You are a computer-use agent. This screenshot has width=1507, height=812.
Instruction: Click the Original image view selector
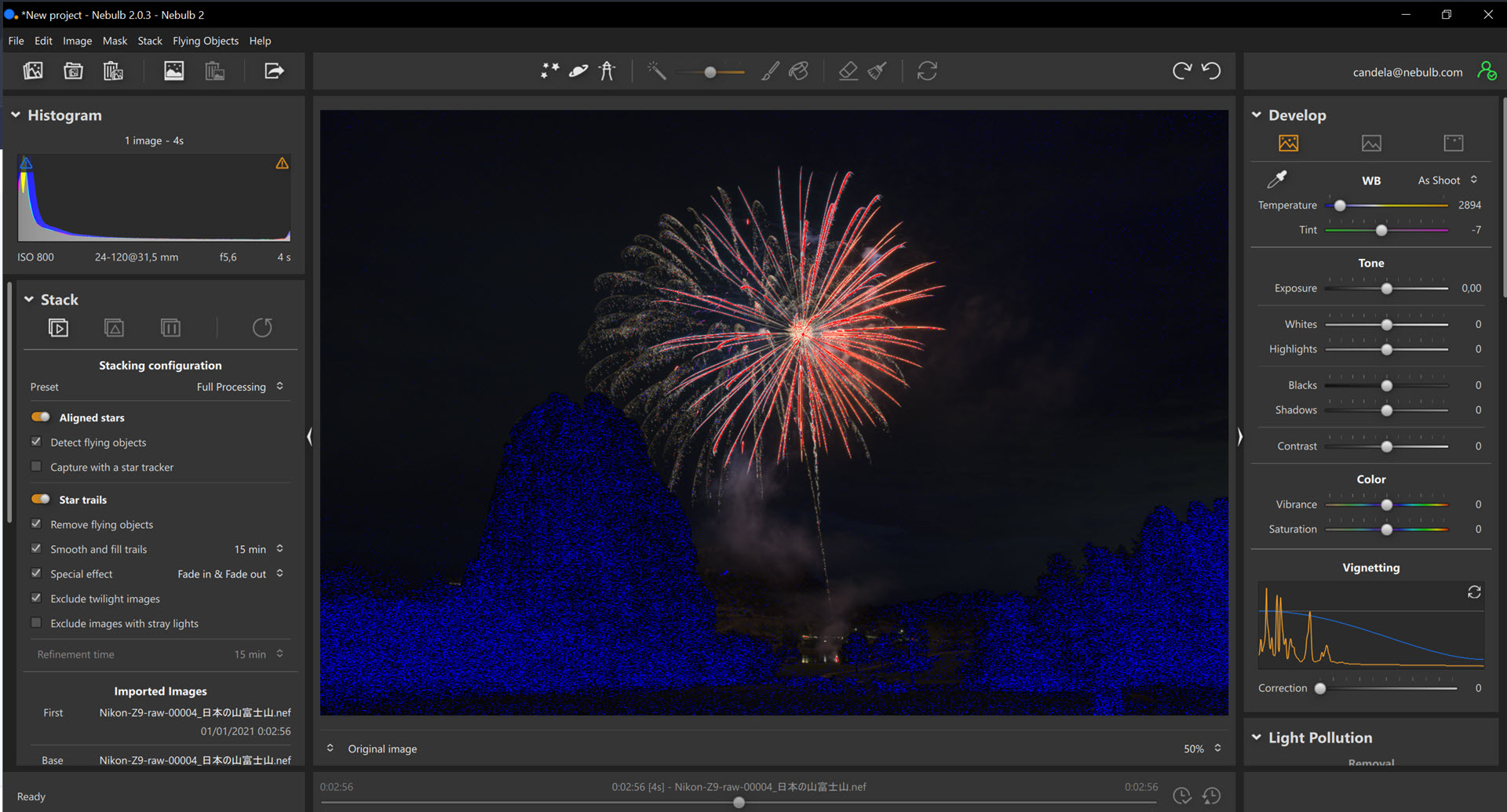point(381,749)
